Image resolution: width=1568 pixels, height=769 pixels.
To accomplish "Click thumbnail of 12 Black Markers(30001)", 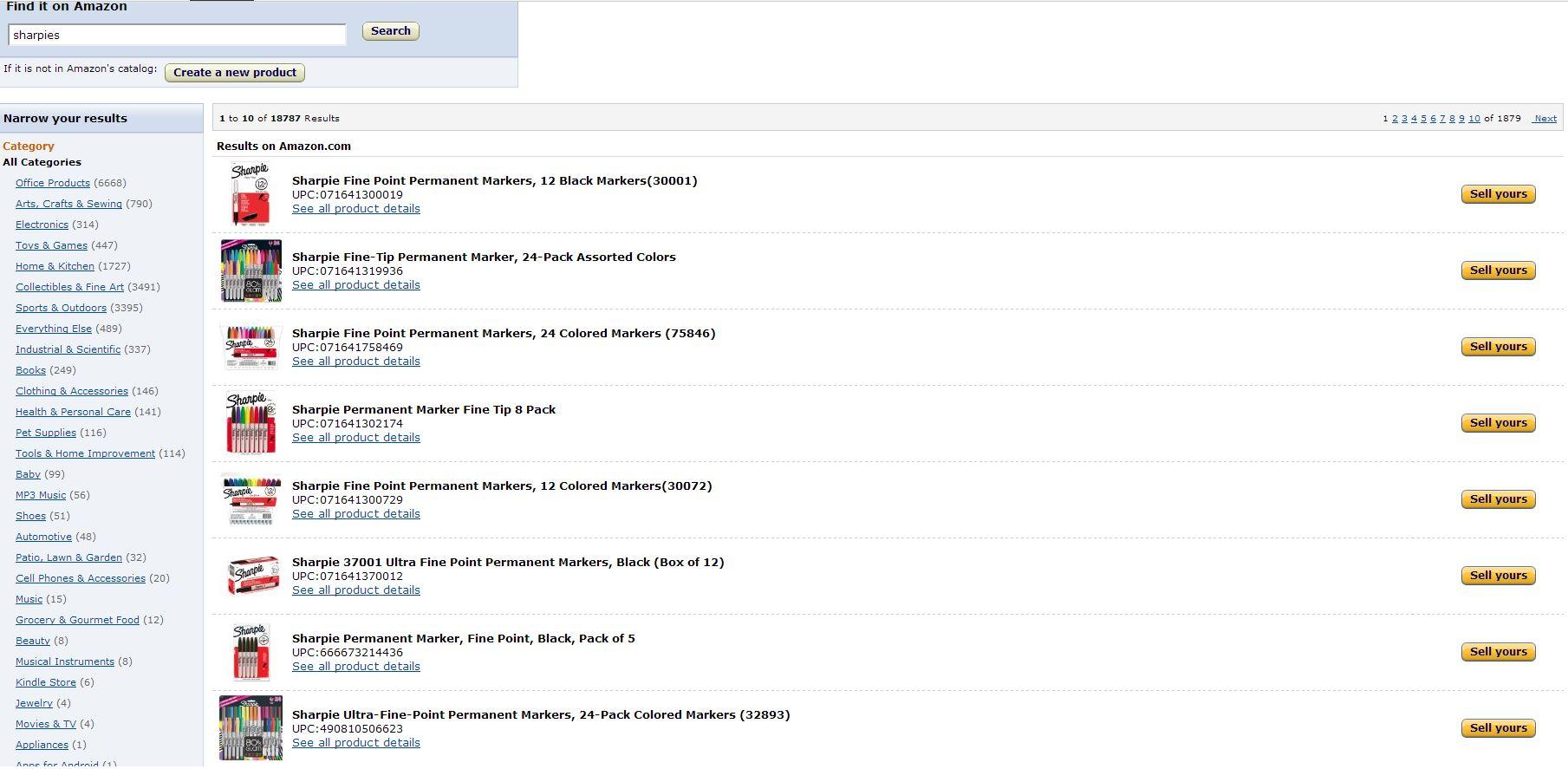I will tap(250, 194).
